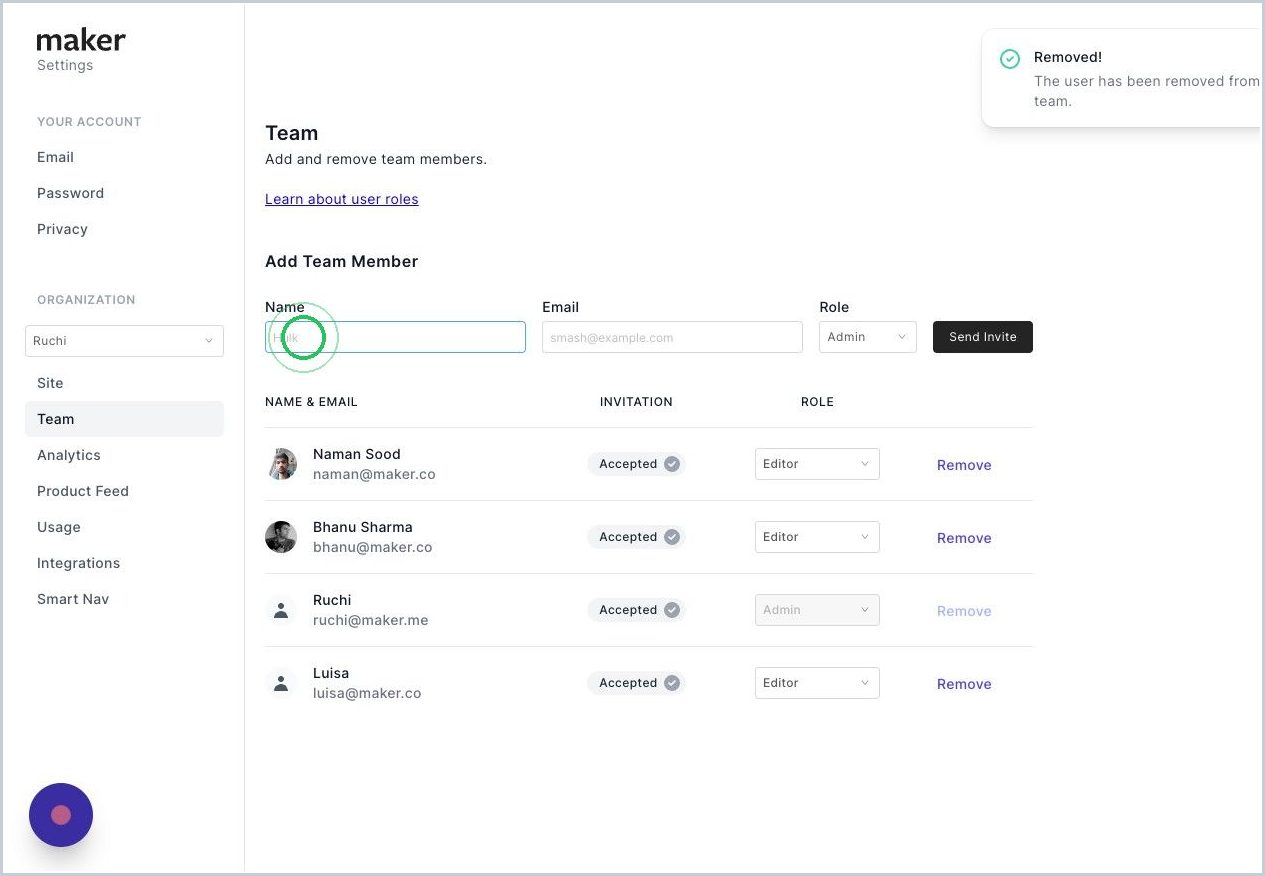Click the ROLE column header

coord(817,402)
